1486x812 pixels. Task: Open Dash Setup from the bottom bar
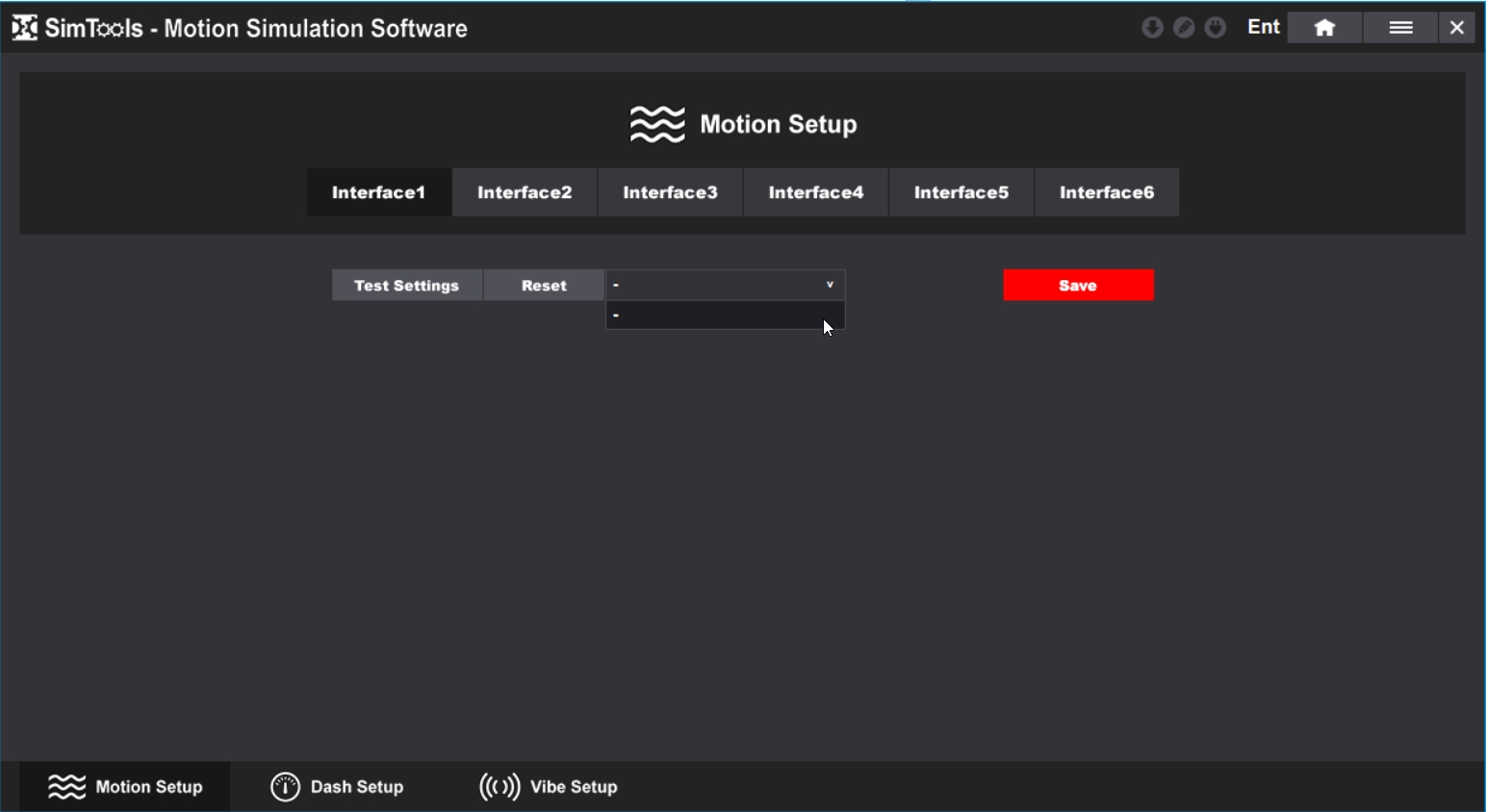tap(338, 787)
